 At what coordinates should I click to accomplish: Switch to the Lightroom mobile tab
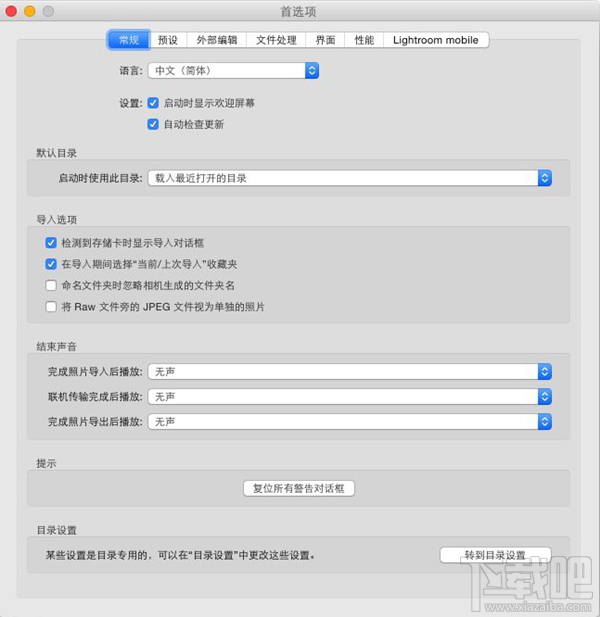pyautogui.click(x=436, y=40)
